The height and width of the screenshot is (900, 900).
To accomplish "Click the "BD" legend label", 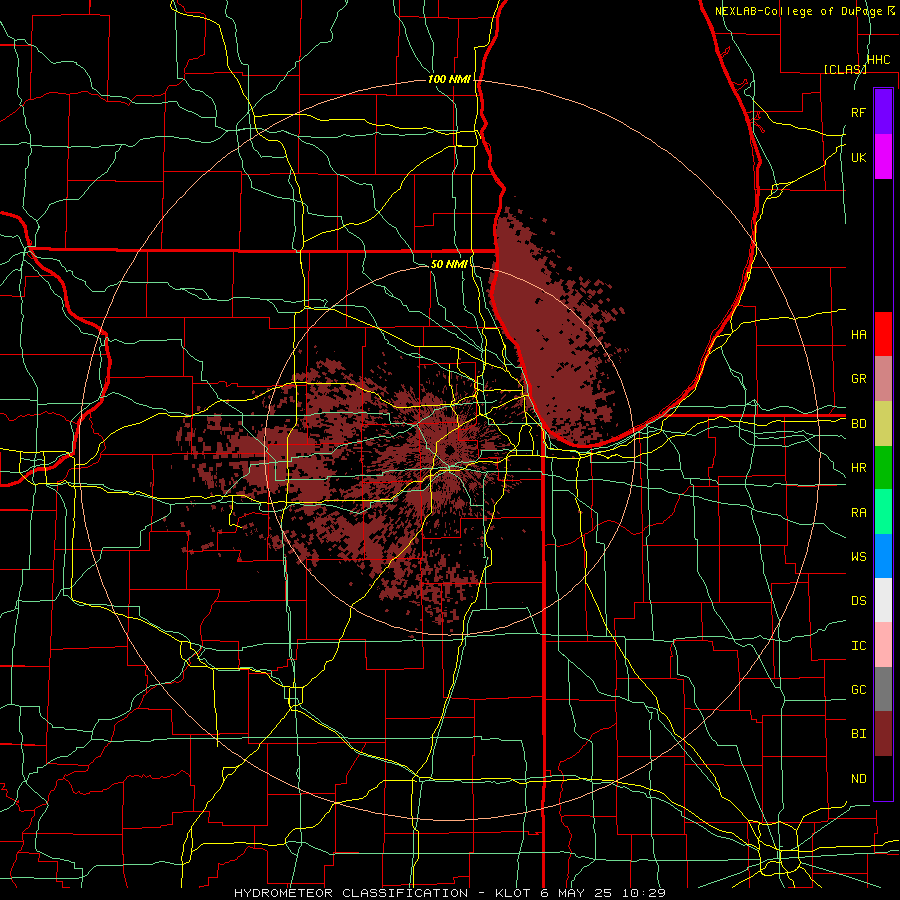I will tap(859, 424).
